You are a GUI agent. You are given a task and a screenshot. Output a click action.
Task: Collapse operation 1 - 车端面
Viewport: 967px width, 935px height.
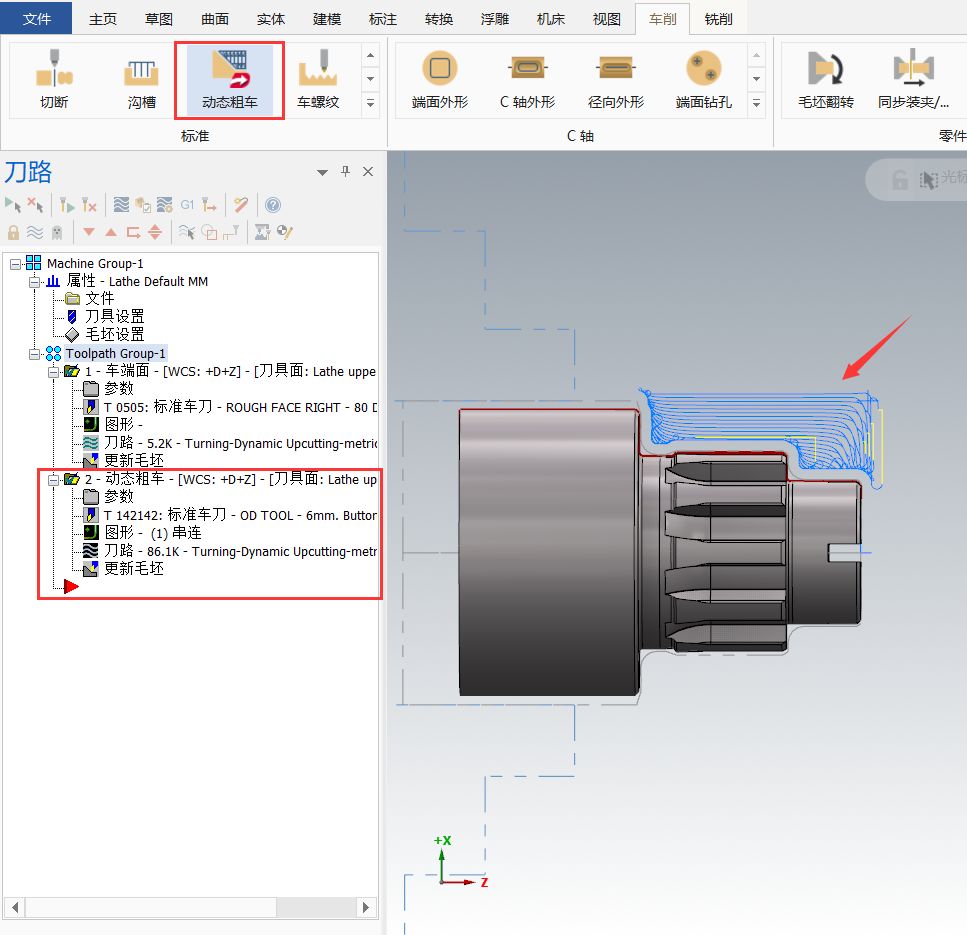pos(54,372)
